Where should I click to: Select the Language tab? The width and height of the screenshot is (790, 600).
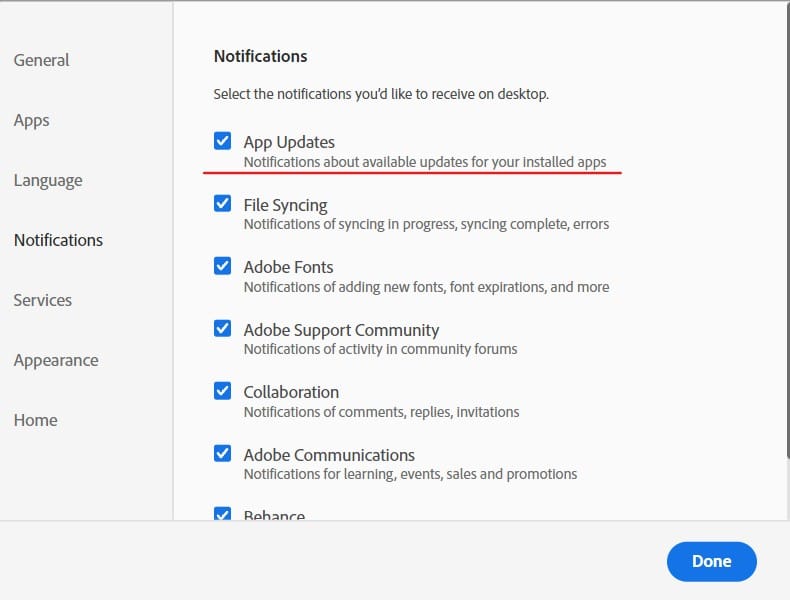48,180
